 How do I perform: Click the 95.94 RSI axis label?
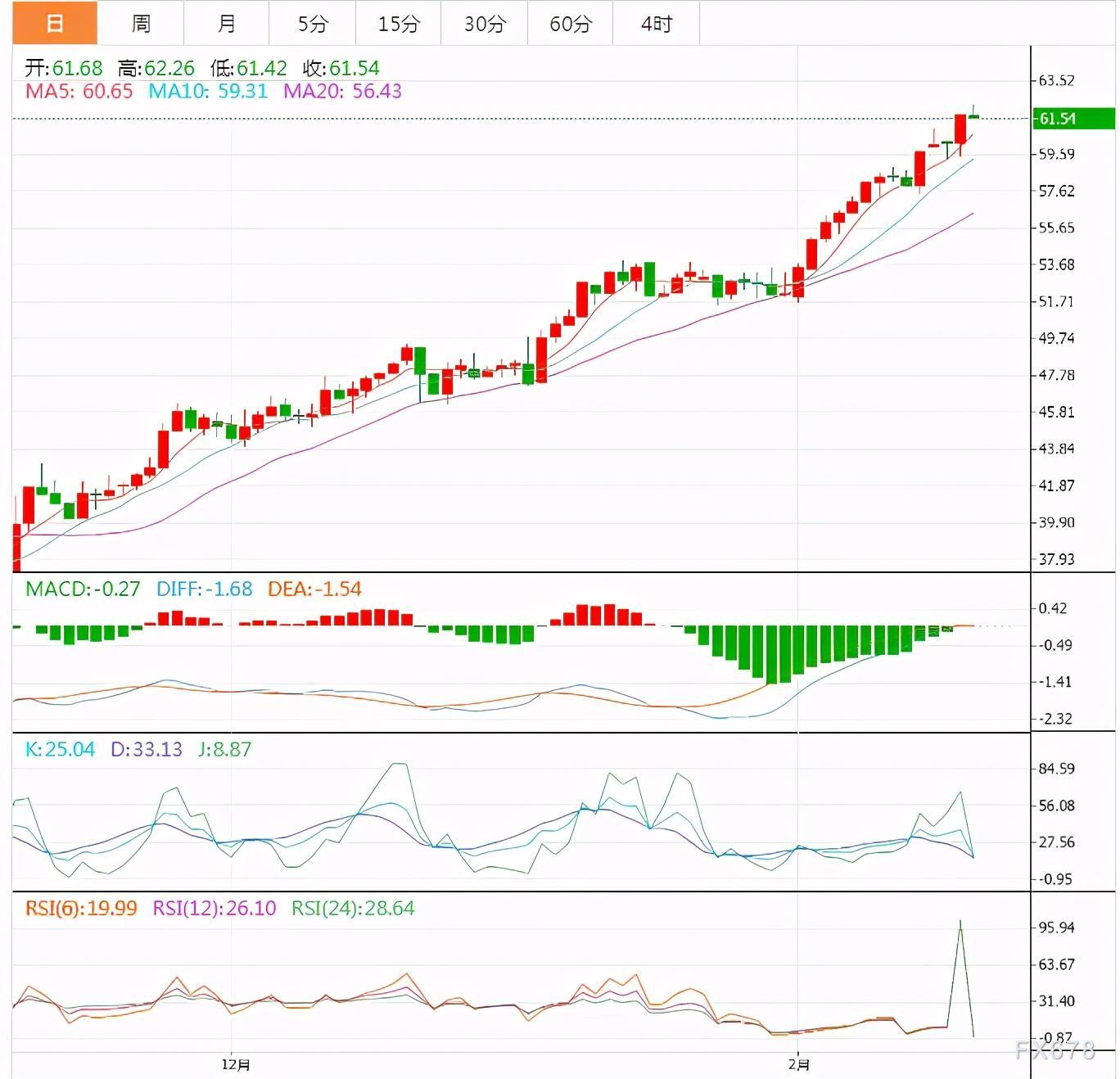point(1057,928)
